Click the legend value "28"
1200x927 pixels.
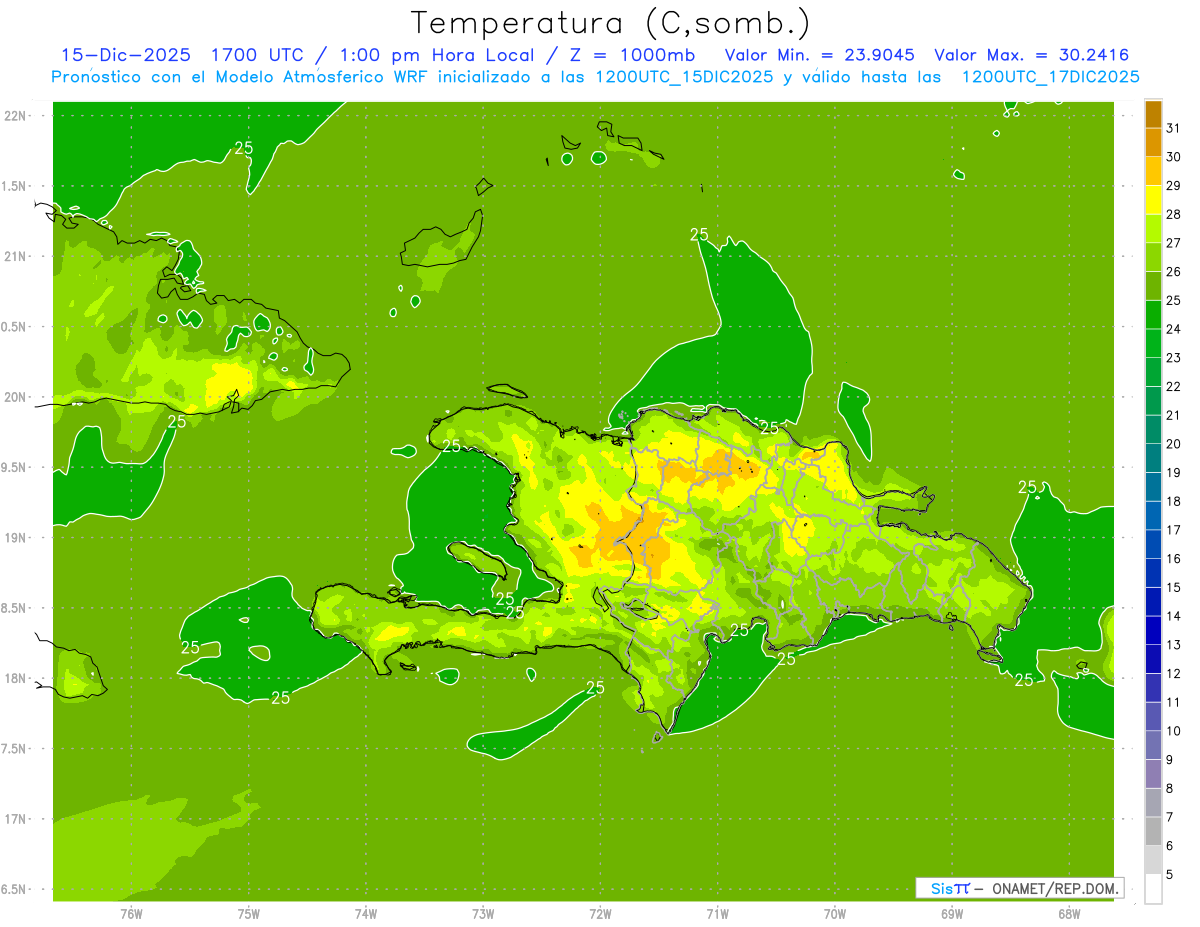tap(1174, 214)
